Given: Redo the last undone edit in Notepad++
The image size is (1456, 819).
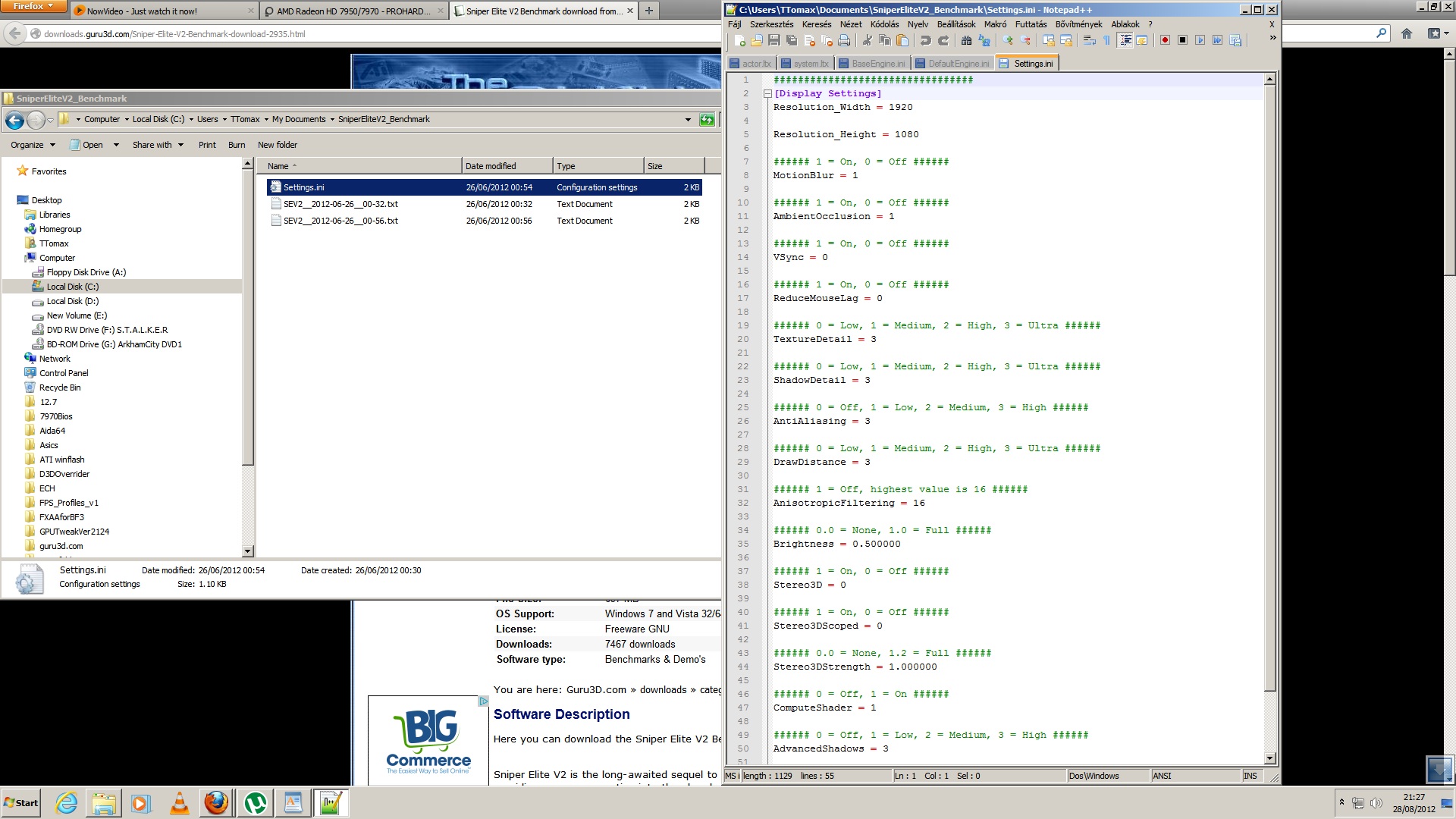Looking at the screenshot, I should pos(943,40).
